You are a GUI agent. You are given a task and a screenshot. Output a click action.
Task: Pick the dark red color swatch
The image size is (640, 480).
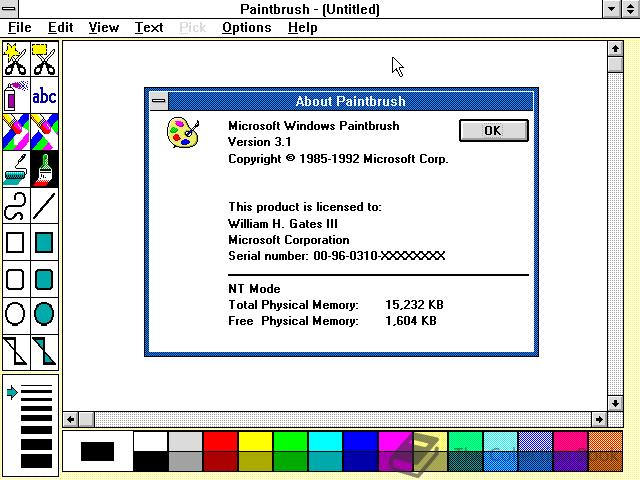point(220,461)
